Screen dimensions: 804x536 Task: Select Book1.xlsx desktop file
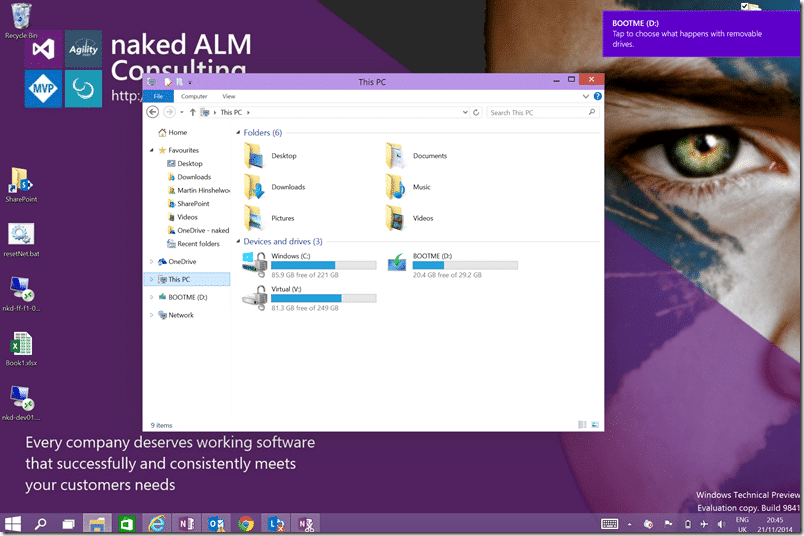(x=21, y=349)
